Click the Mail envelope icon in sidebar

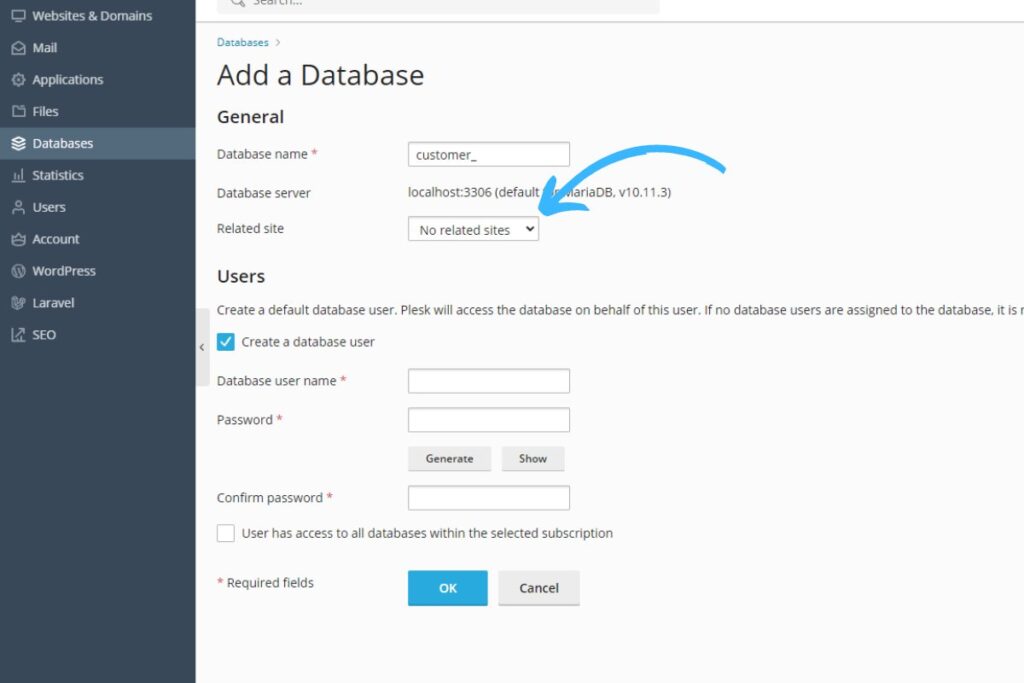[18, 48]
